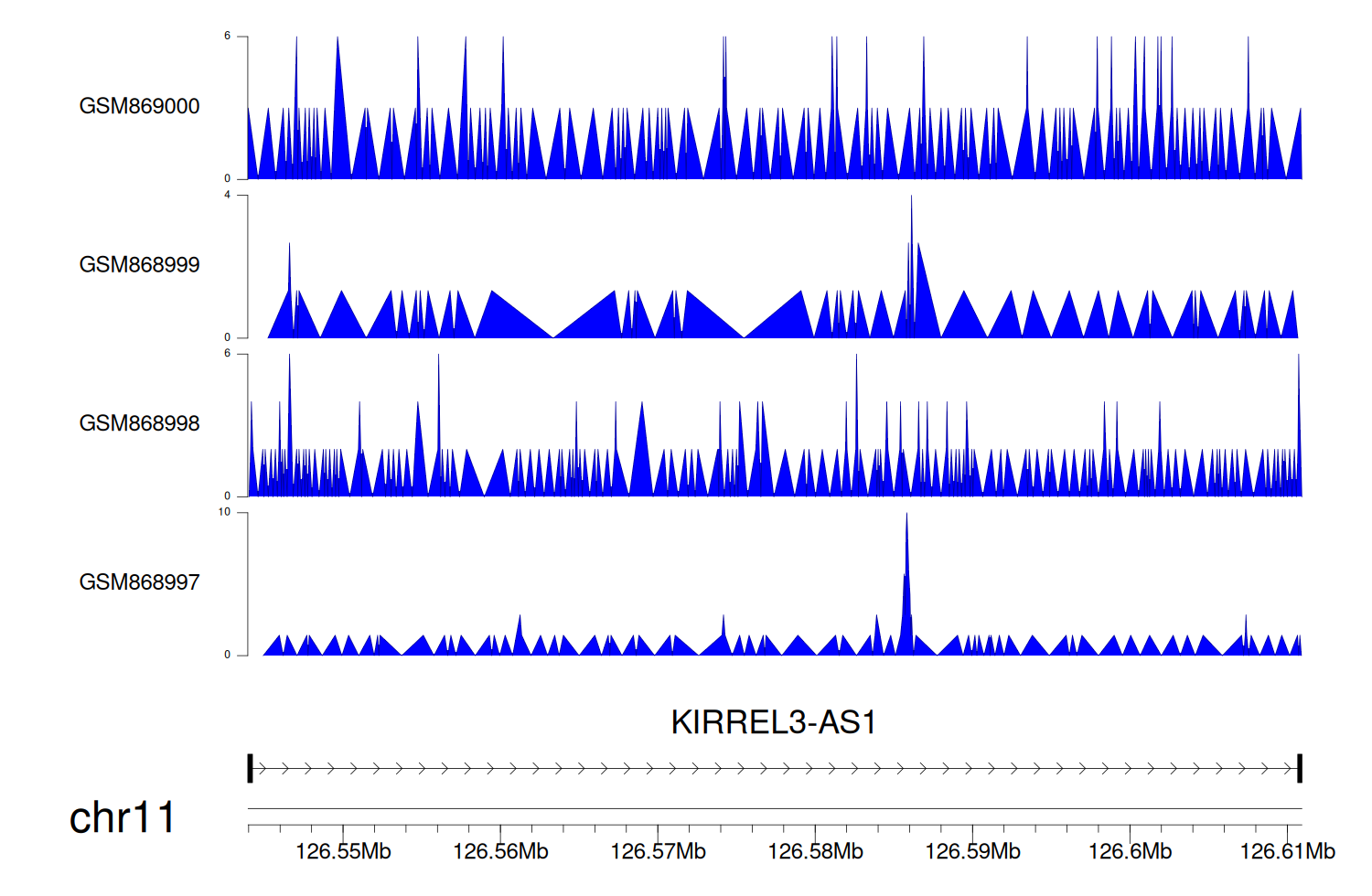This screenshot has height=896, width=1372.
Task: Select the GSM868999 track label
Action: [139, 265]
